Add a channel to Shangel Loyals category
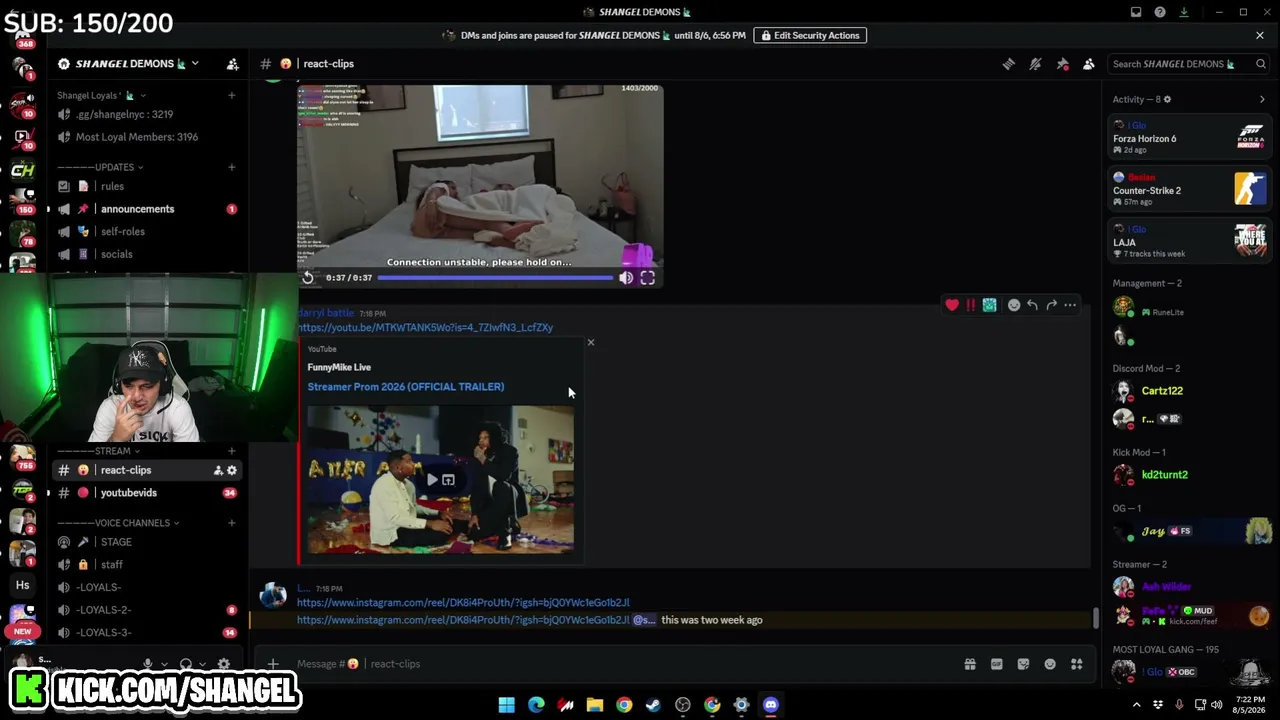The image size is (1280, 720). coord(232,95)
